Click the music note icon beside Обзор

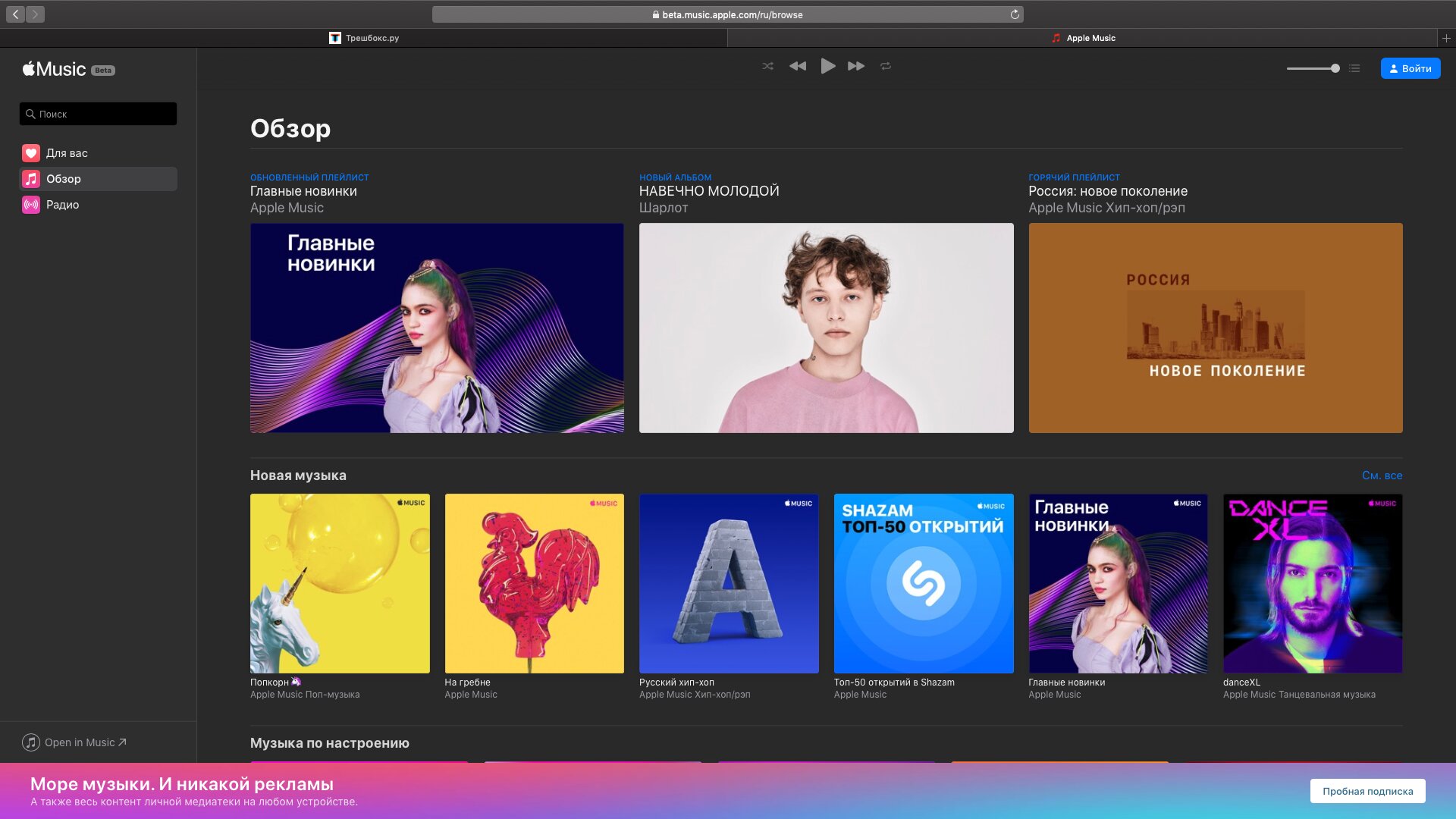click(x=31, y=179)
